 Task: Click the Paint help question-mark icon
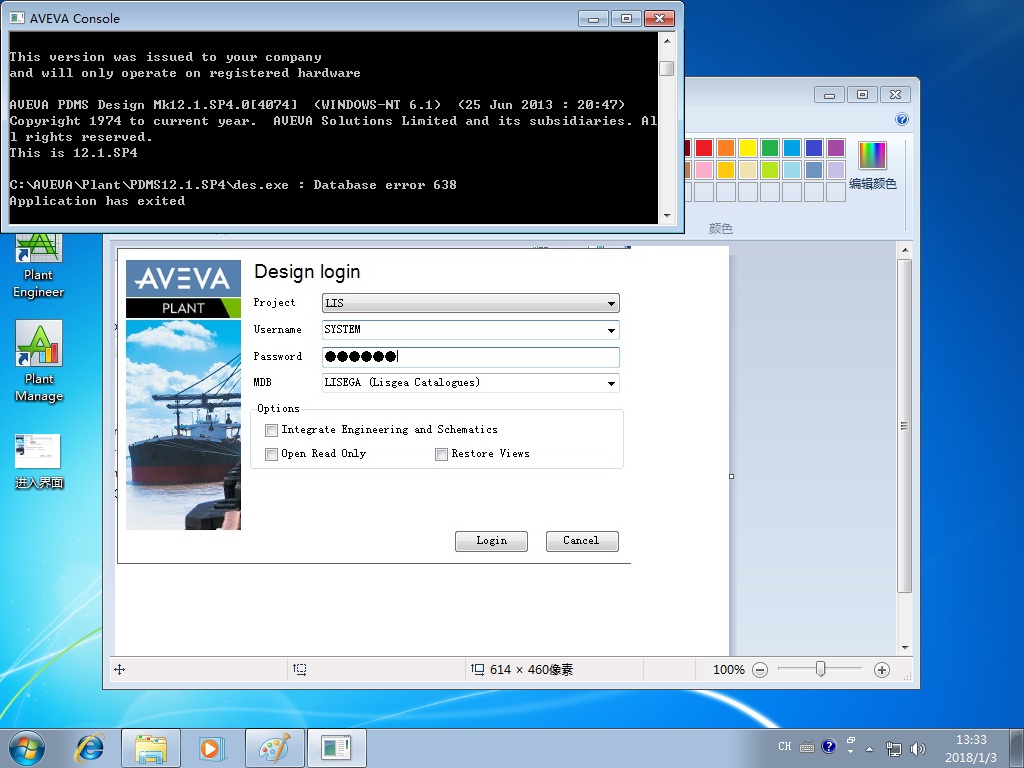pyautogui.click(x=902, y=119)
